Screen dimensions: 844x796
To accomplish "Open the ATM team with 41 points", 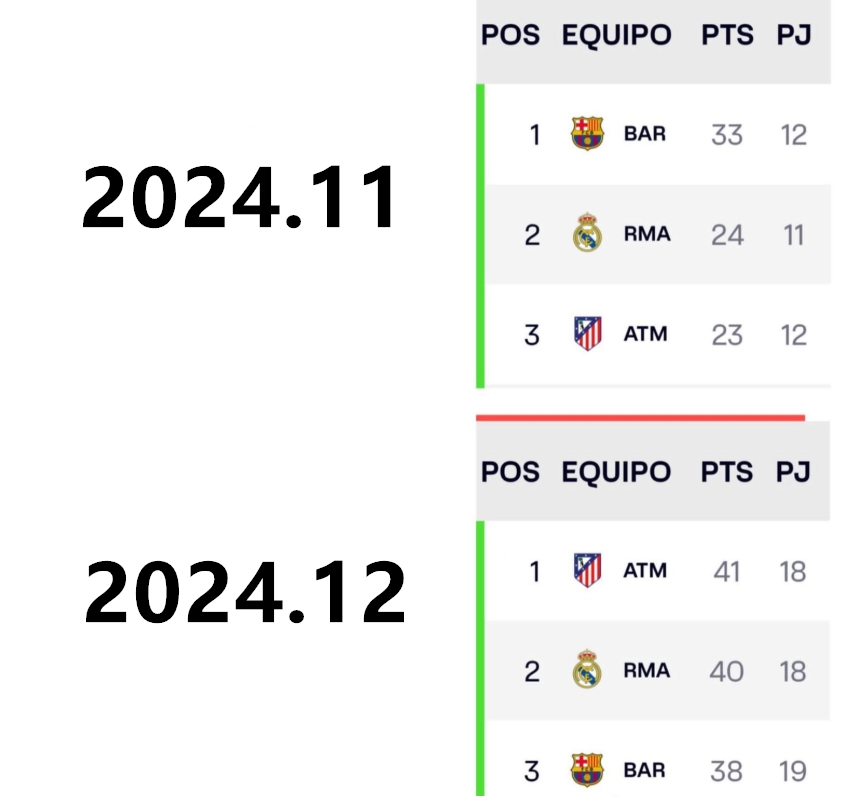I will pos(645,570).
